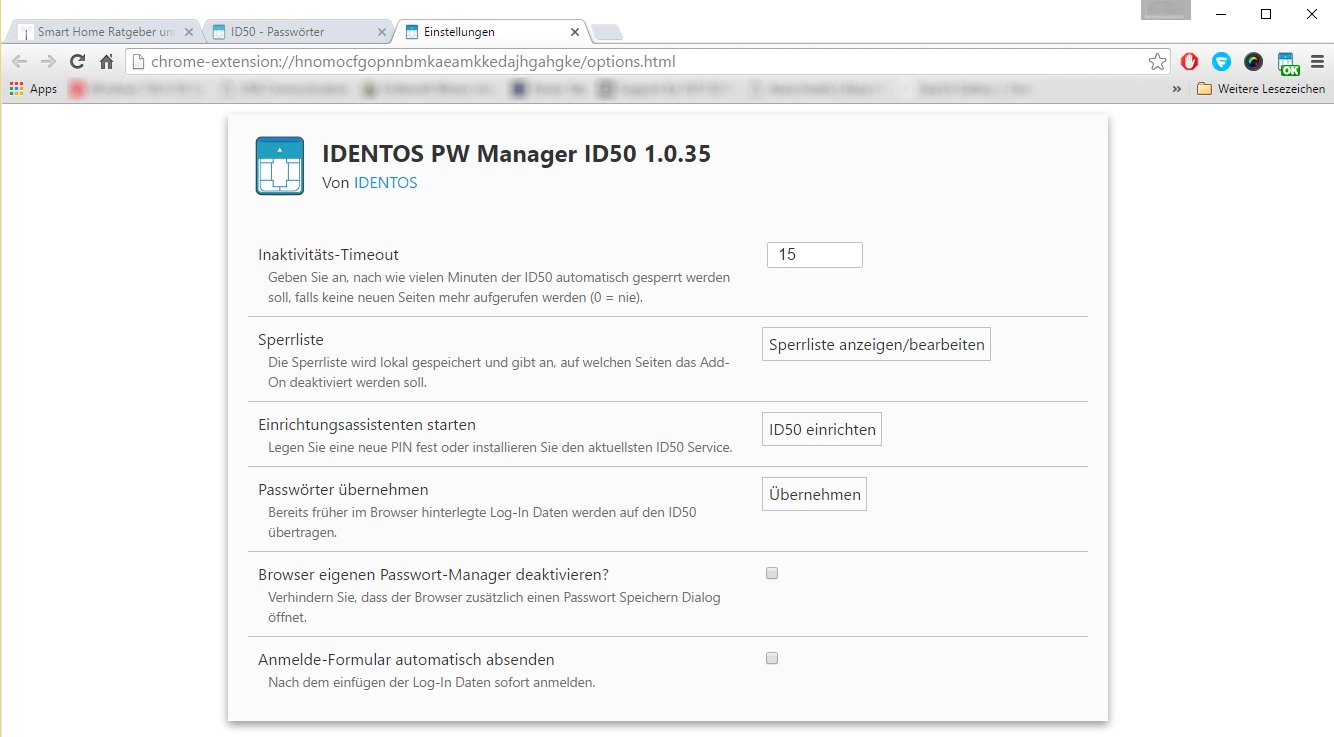Open the 'Weitere Lesezeichen' bookmarks folder
Screen dimensions: 1334x737
coord(1260,89)
